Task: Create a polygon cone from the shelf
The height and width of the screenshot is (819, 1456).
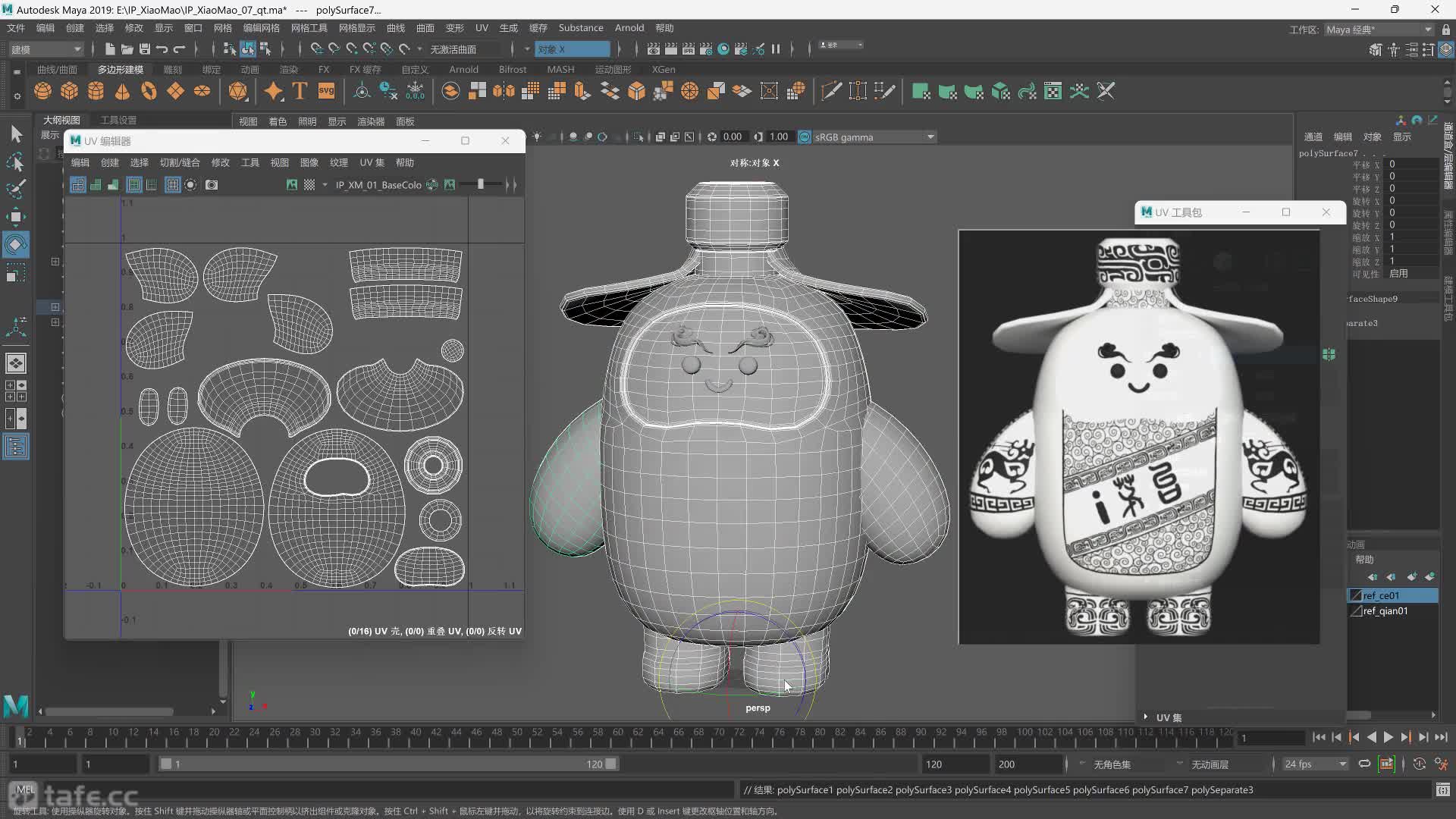Action: [122, 92]
